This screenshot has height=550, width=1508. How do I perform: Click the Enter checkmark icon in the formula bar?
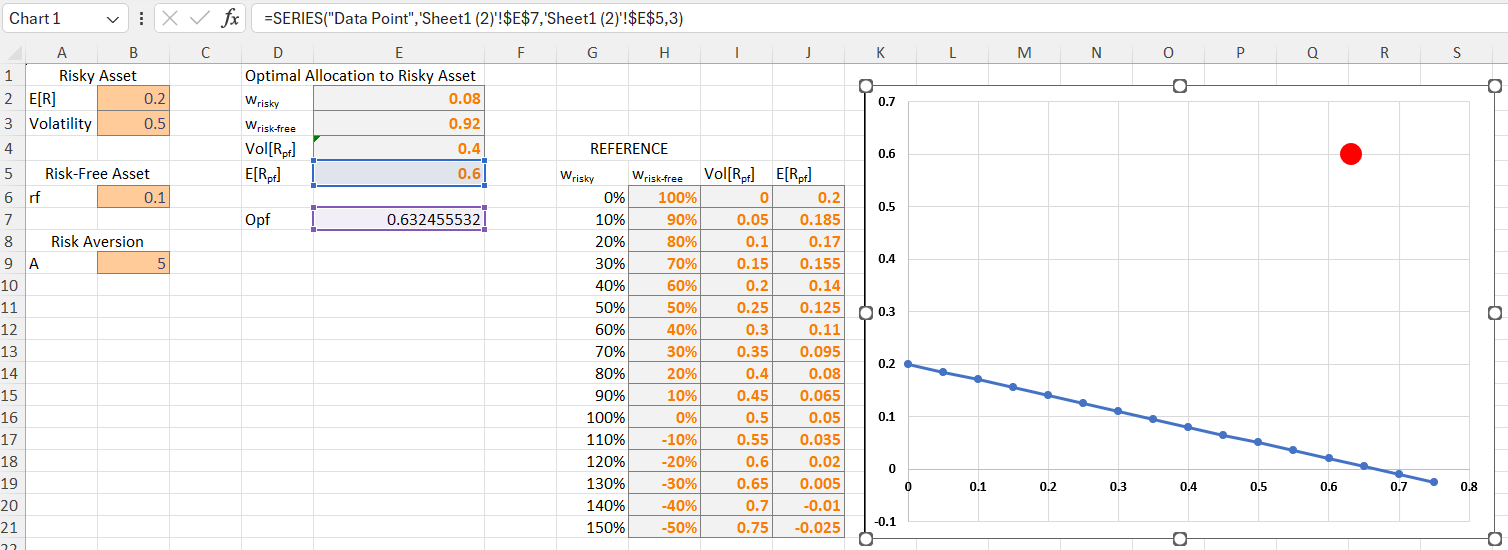pos(202,19)
